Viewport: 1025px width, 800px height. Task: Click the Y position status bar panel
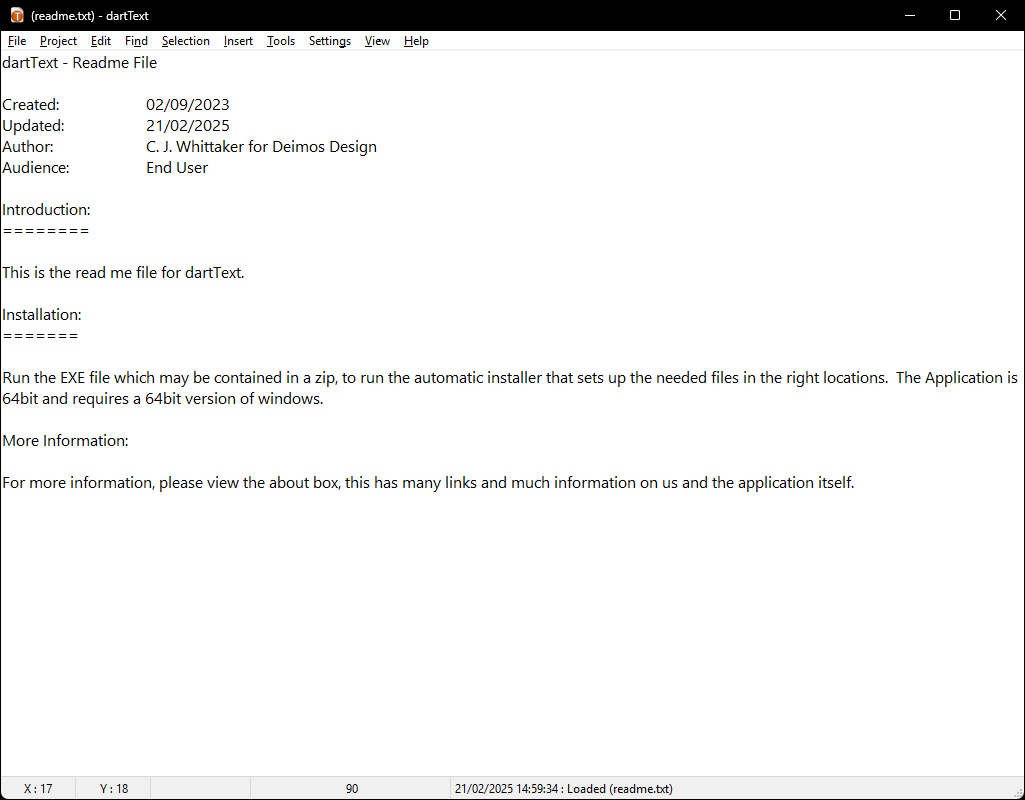click(x=114, y=788)
